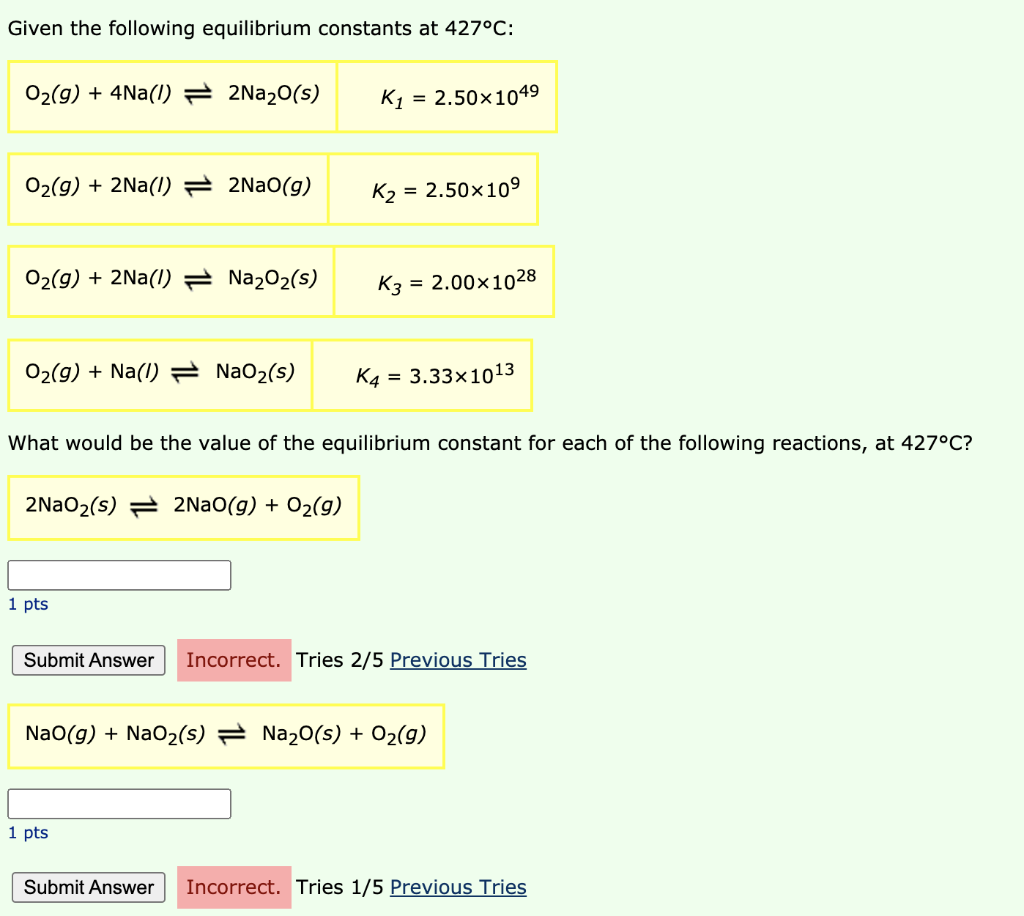This screenshot has width=1024, height=916.
Task: Click the second Submit Answer button
Action: (x=88, y=887)
